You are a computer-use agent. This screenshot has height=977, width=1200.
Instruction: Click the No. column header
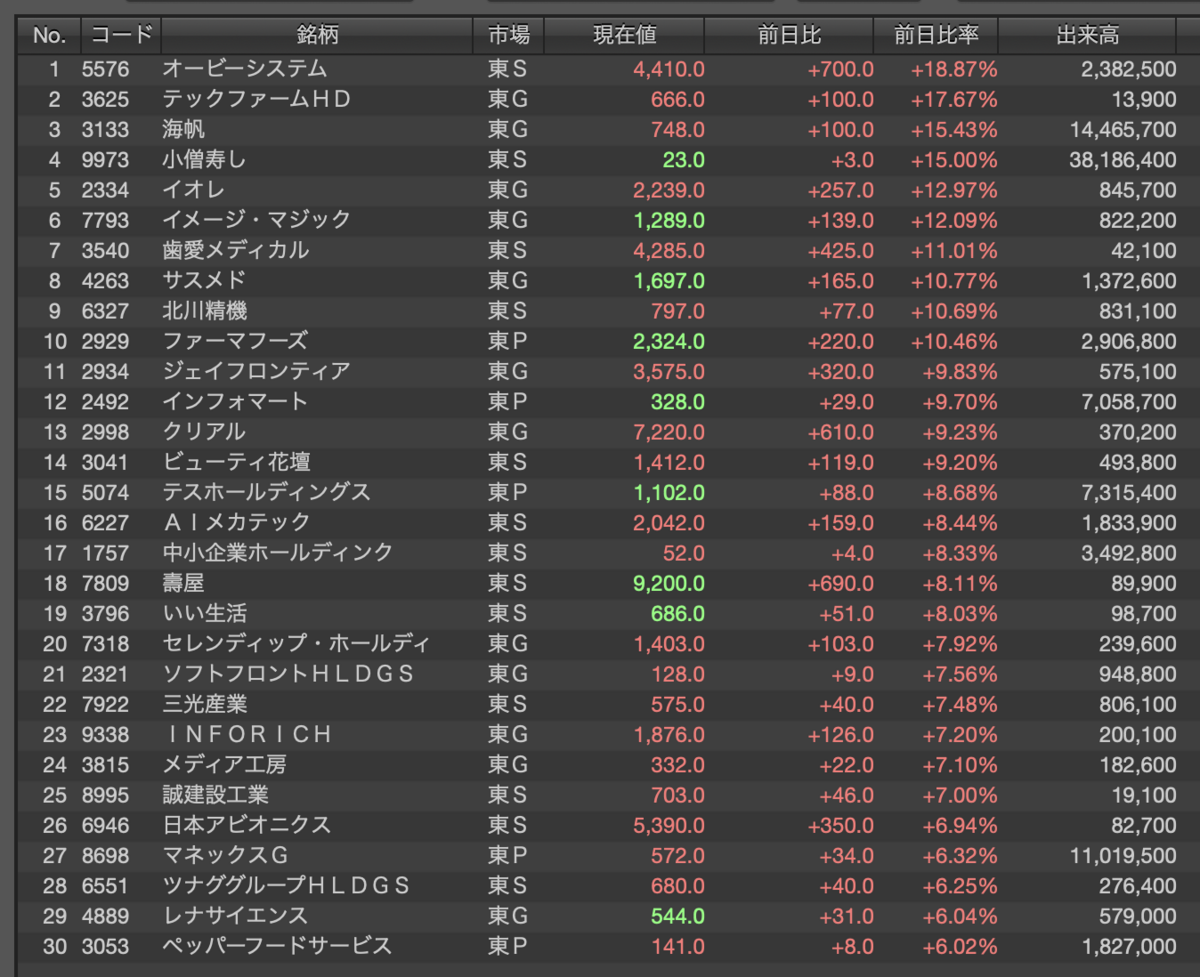(x=49, y=36)
